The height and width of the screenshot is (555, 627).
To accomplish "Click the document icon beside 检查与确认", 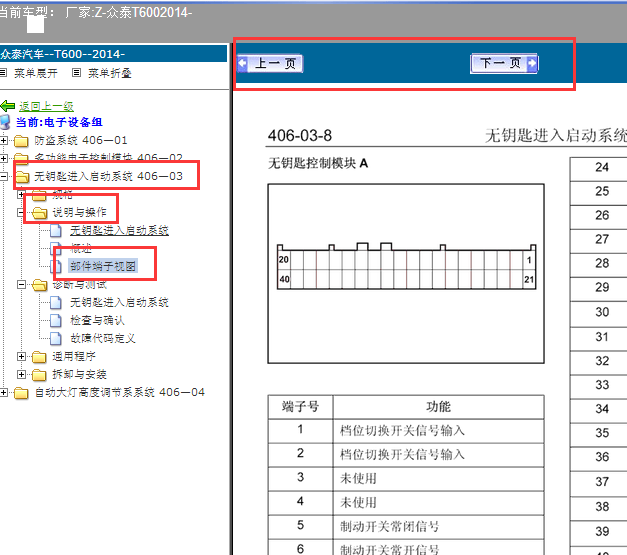I will tap(56, 321).
